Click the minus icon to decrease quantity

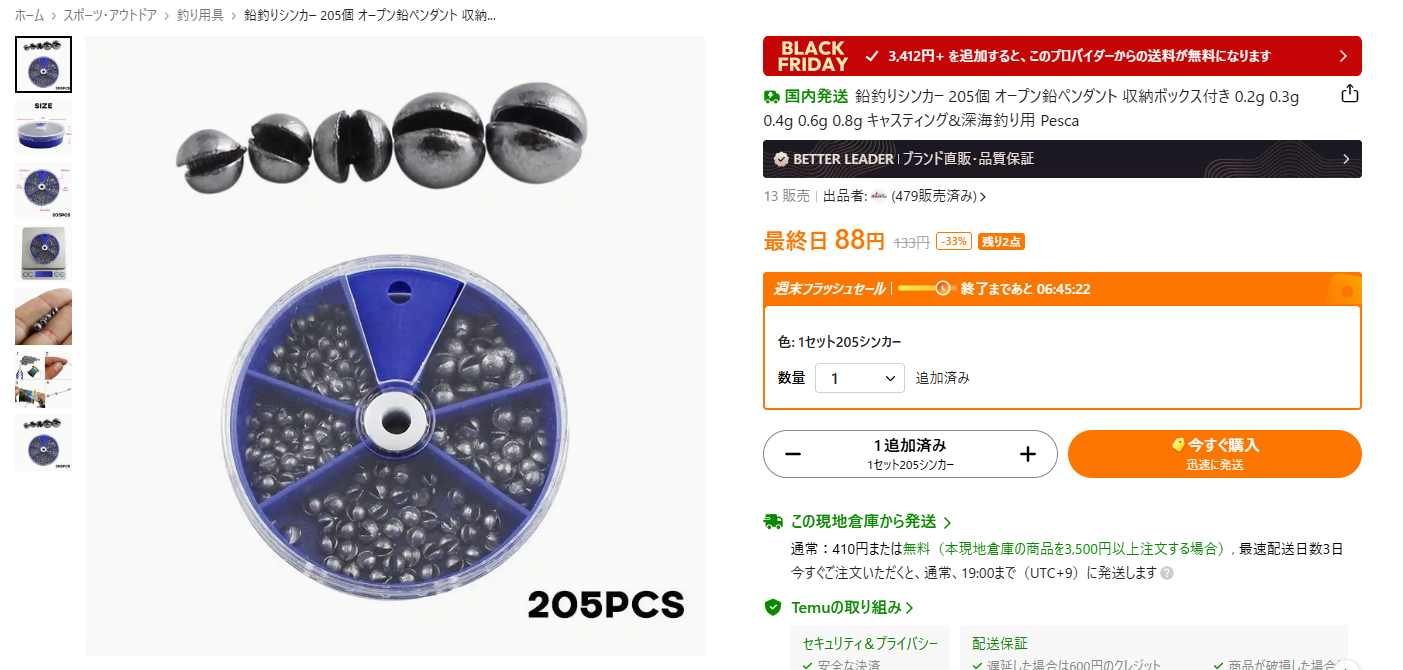pos(793,454)
